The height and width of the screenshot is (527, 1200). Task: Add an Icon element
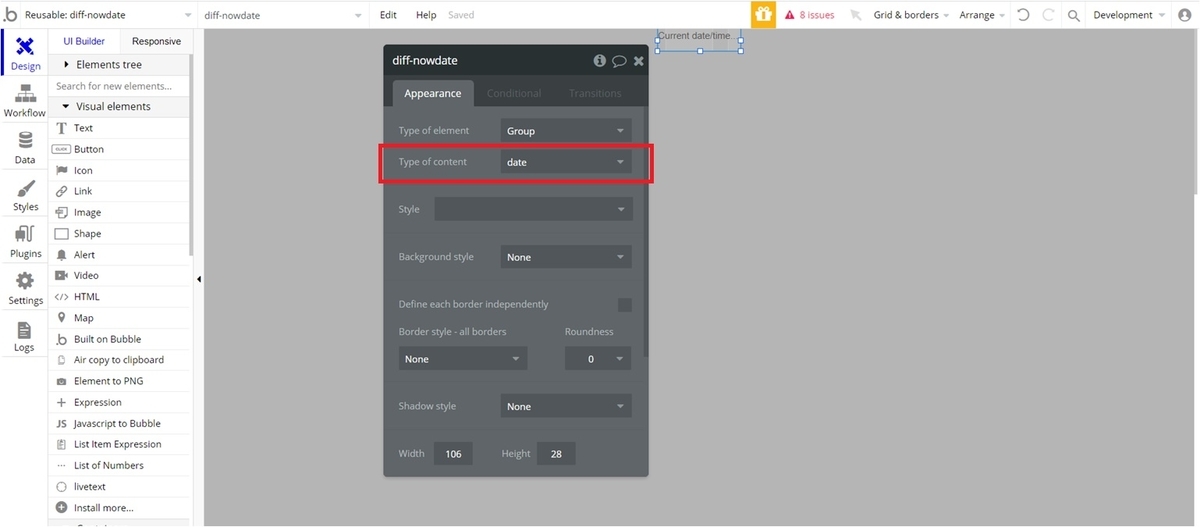click(x=119, y=170)
